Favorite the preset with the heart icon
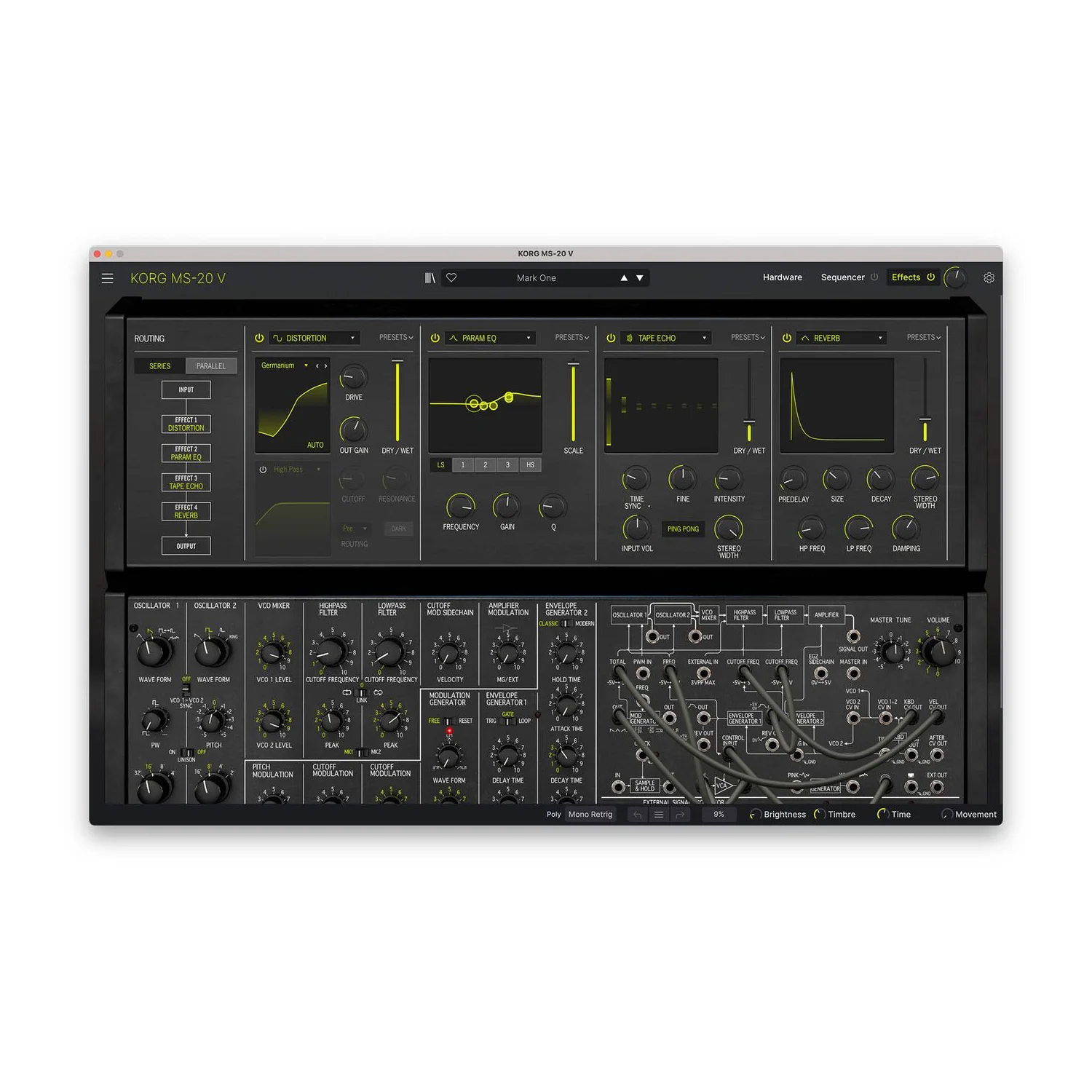The height and width of the screenshot is (1092, 1092). (x=451, y=277)
